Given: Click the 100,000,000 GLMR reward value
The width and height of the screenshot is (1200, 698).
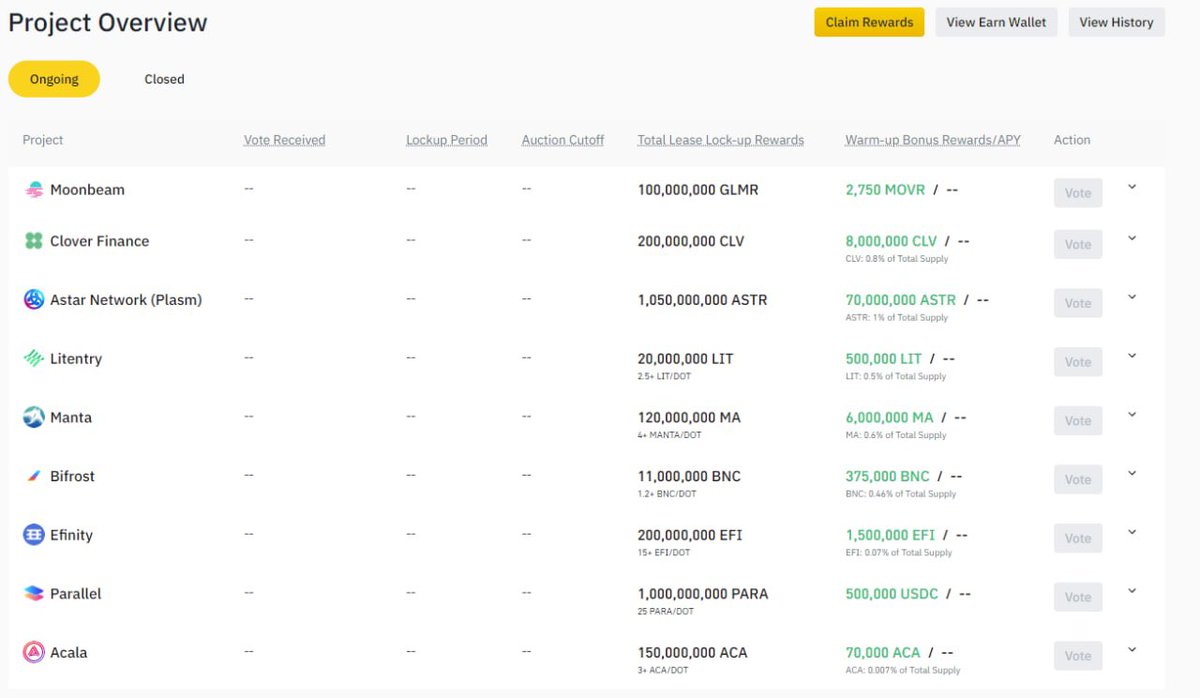Looking at the screenshot, I should [698, 190].
